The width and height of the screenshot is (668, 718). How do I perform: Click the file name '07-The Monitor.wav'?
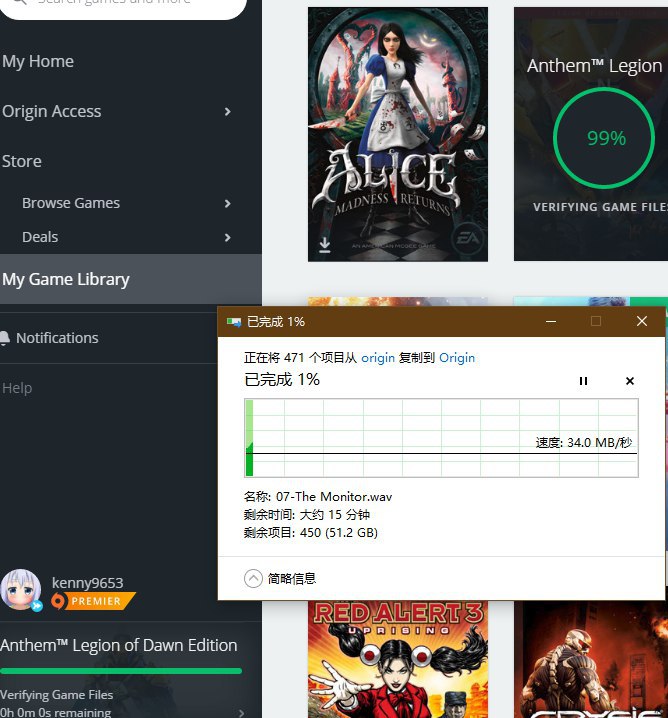(334, 497)
